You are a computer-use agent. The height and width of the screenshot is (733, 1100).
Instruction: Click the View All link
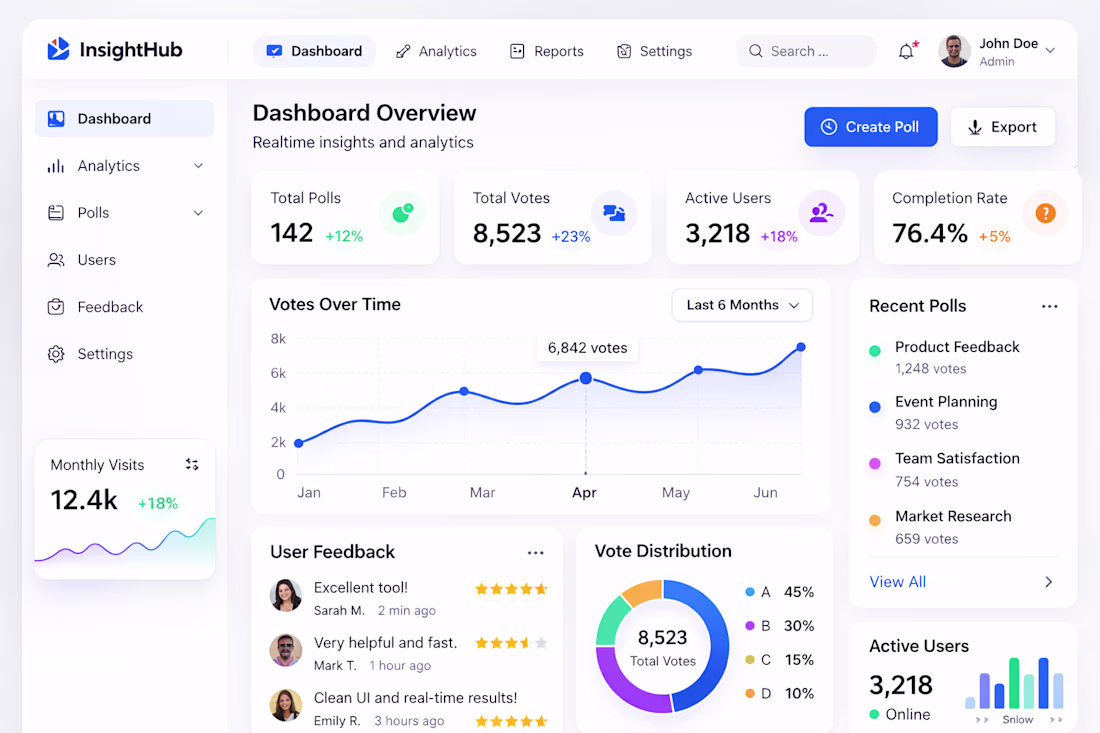coord(897,582)
